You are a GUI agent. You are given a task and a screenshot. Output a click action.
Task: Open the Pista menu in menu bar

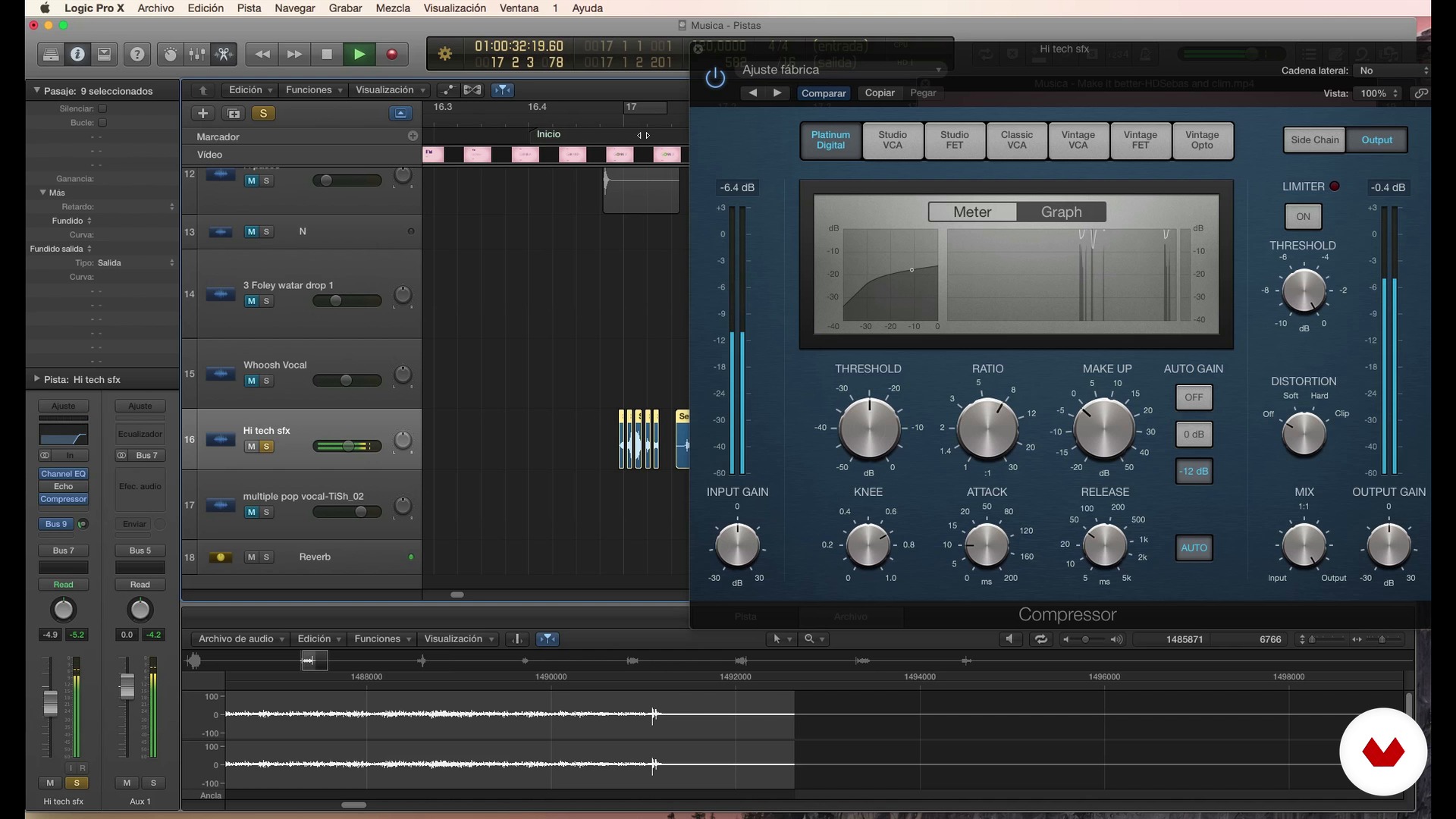pyautogui.click(x=249, y=8)
